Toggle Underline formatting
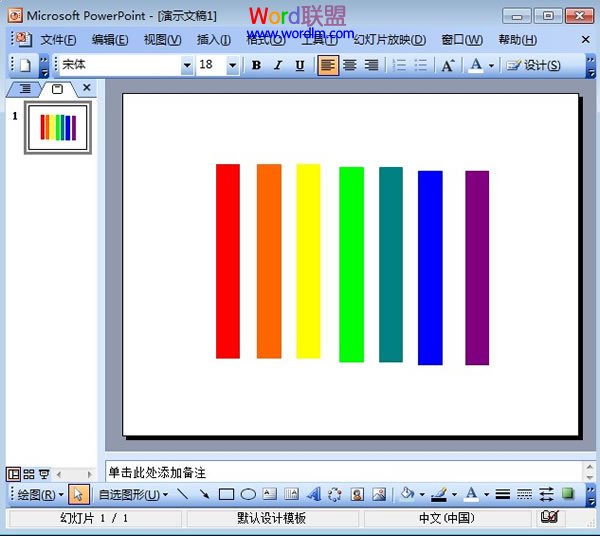 pyautogui.click(x=300, y=65)
